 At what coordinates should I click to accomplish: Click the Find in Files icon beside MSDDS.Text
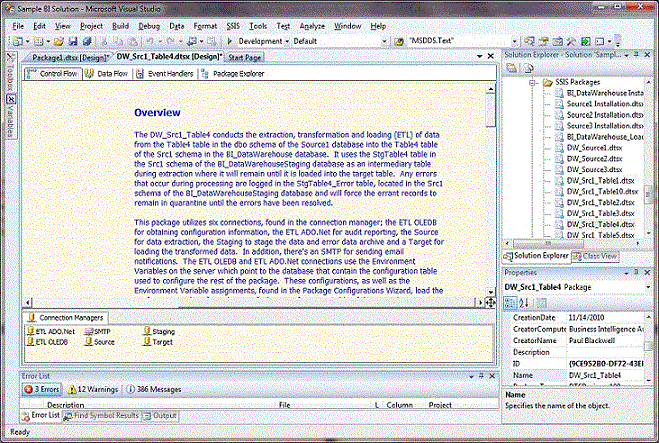pyautogui.click(x=399, y=41)
